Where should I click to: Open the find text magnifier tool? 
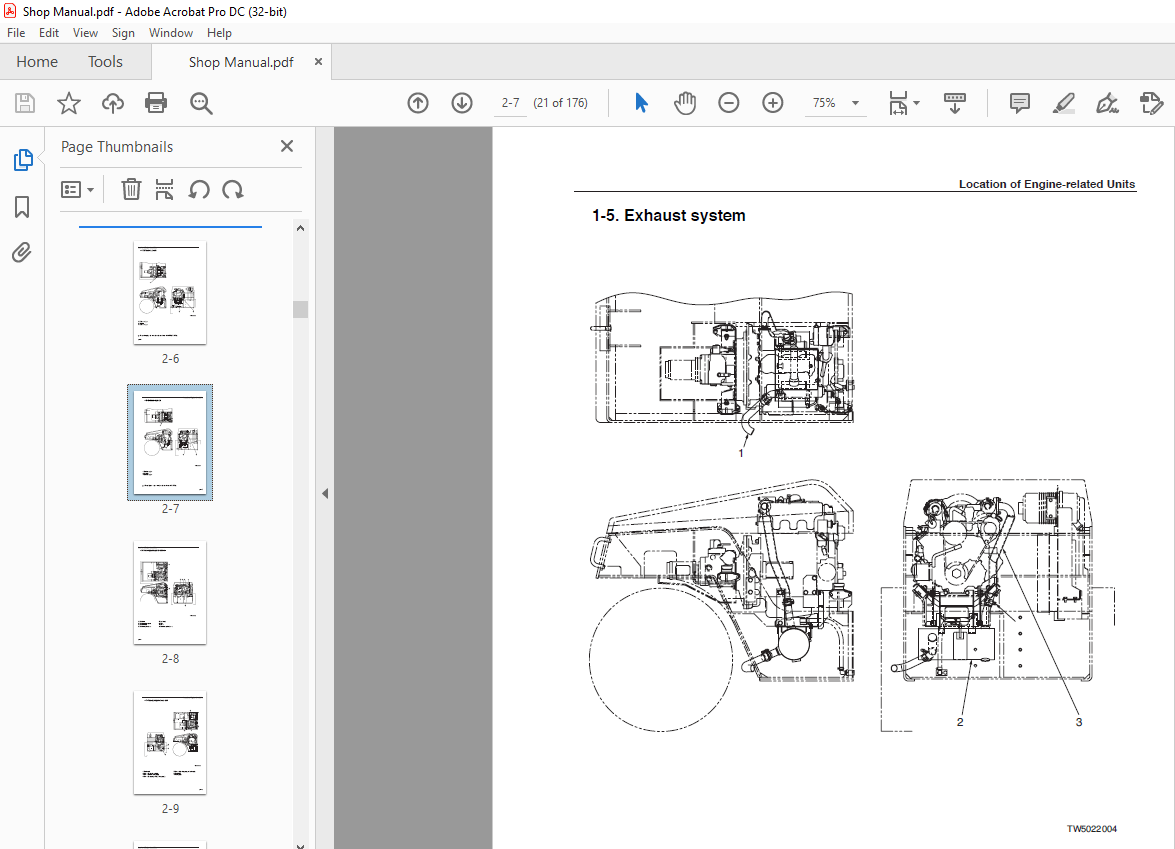(201, 103)
